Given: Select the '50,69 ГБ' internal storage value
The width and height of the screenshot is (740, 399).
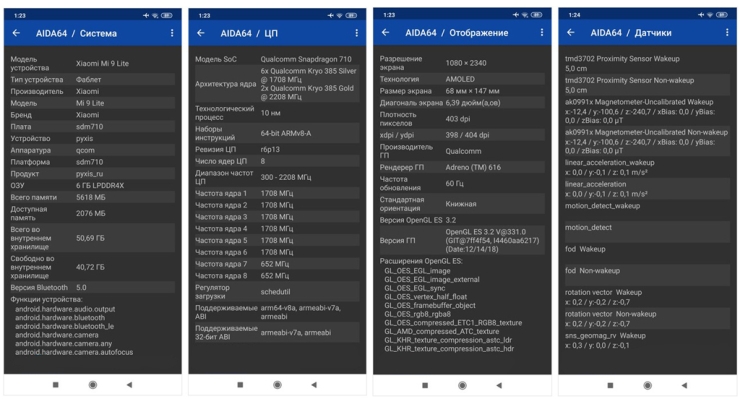Looking at the screenshot, I should point(90,238).
